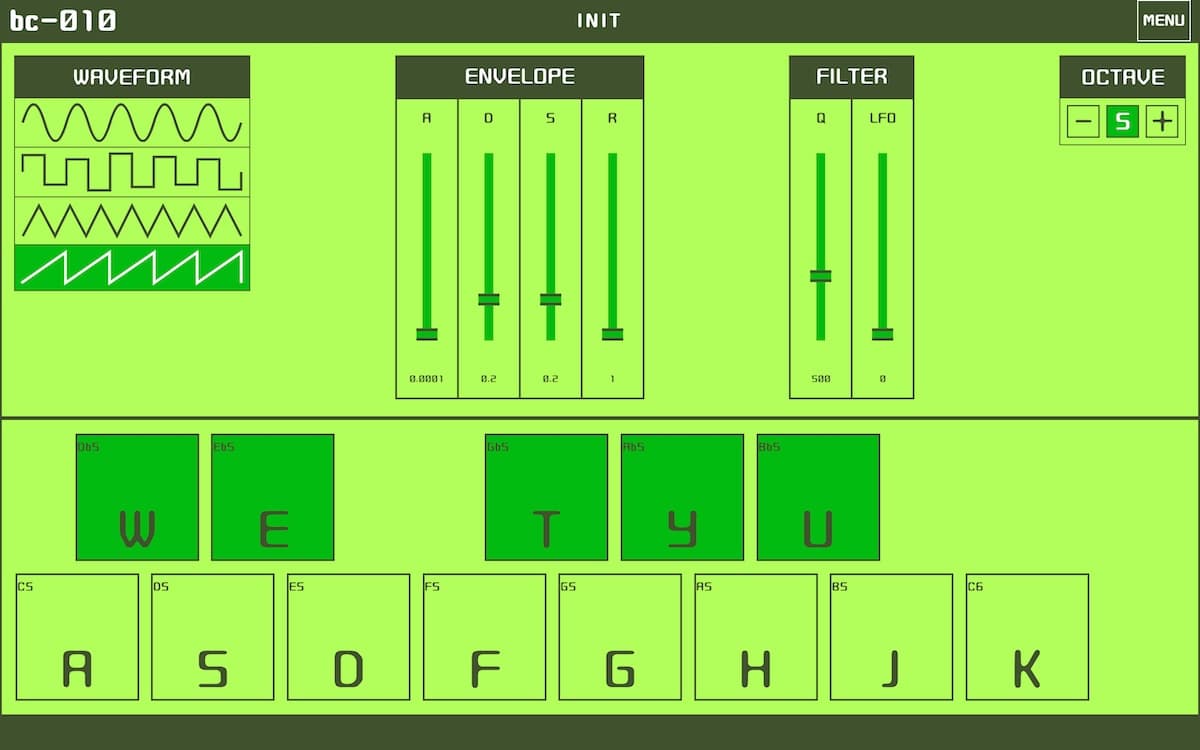Image resolution: width=1200 pixels, height=750 pixels.
Task: Trigger the C6 key labeled K
Action: (x=1027, y=637)
